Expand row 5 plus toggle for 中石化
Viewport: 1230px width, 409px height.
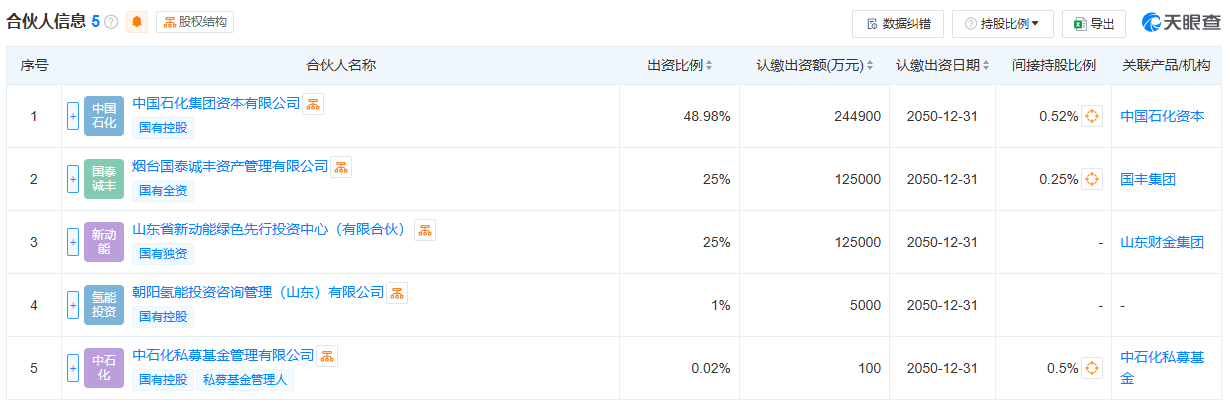pyautogui.click(x=73, y=368)
